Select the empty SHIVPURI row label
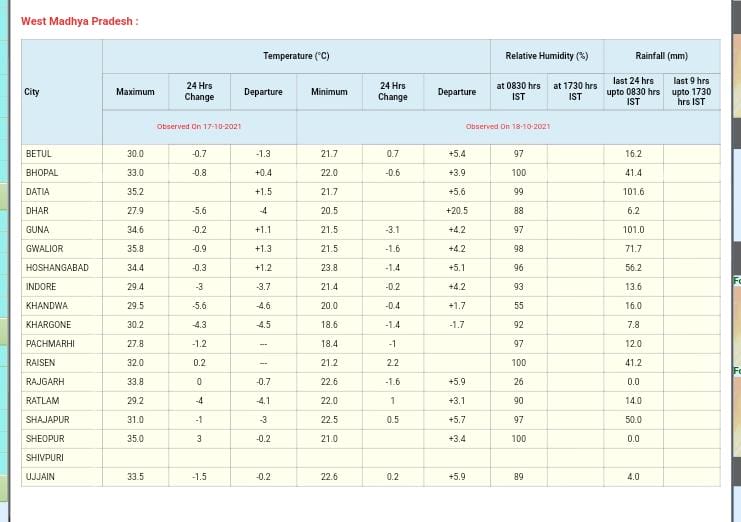741x522 pixels. pos(45,458)
